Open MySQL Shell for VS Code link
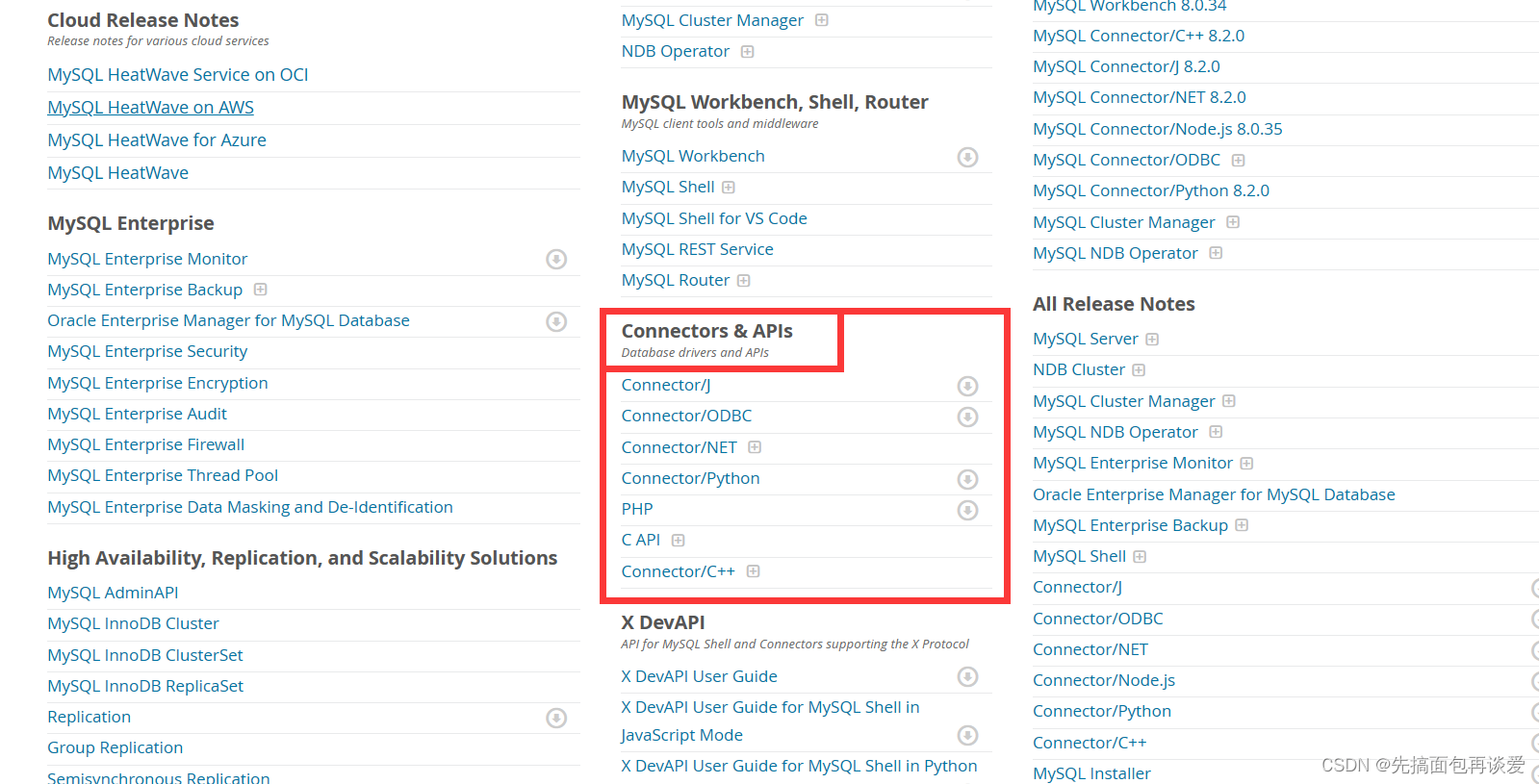 pyautogui.click(x=714, y=218)
